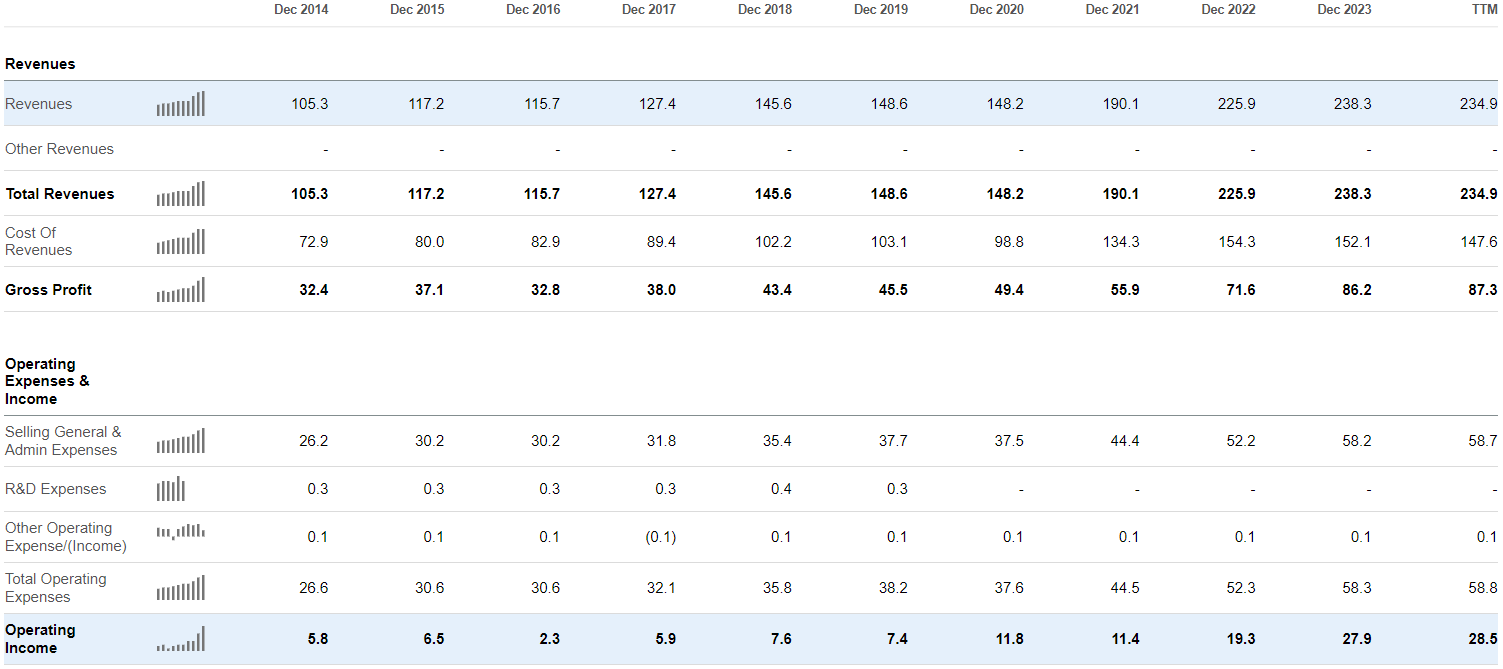The height and width of the screenshot is (669, 1503).
Task: Select the TTM column header
Action: point(1484,10)
